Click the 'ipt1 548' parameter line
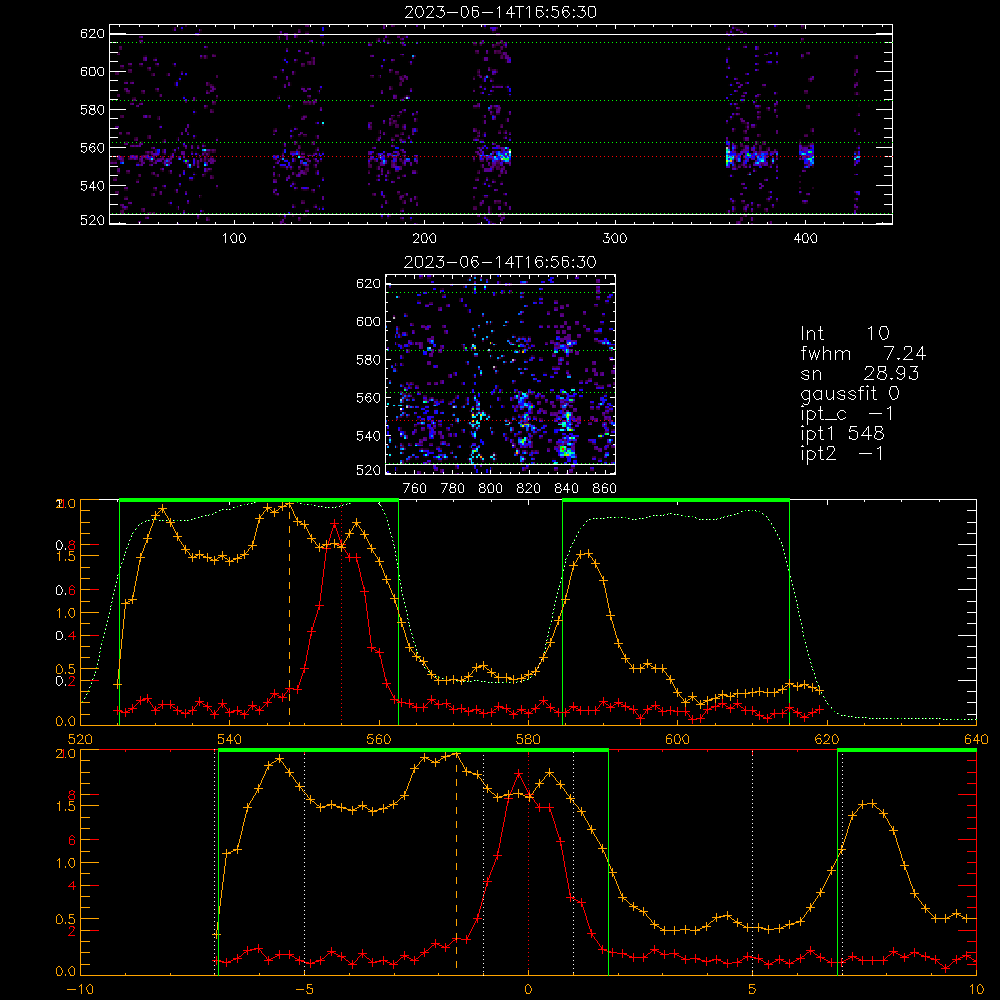 [842, 434]
